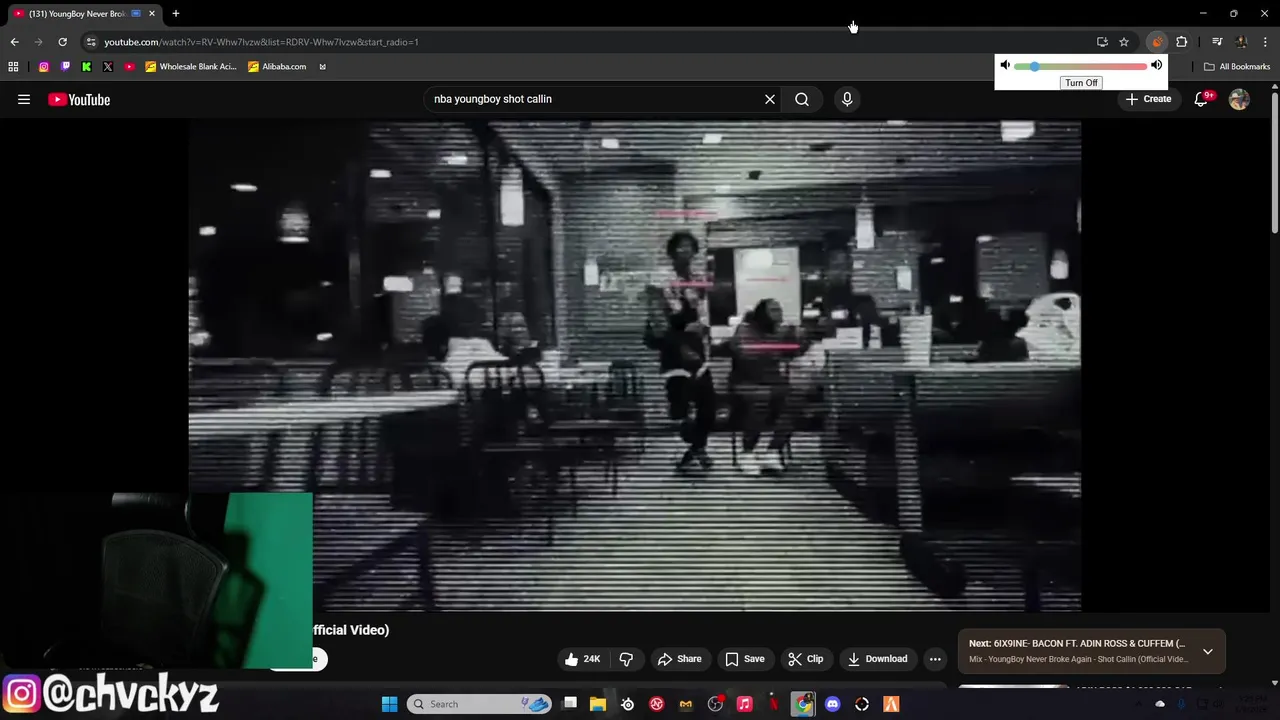Viewport: 1280px width, 720px height.
Task: Click the Create button
Action: [1148, 99]
